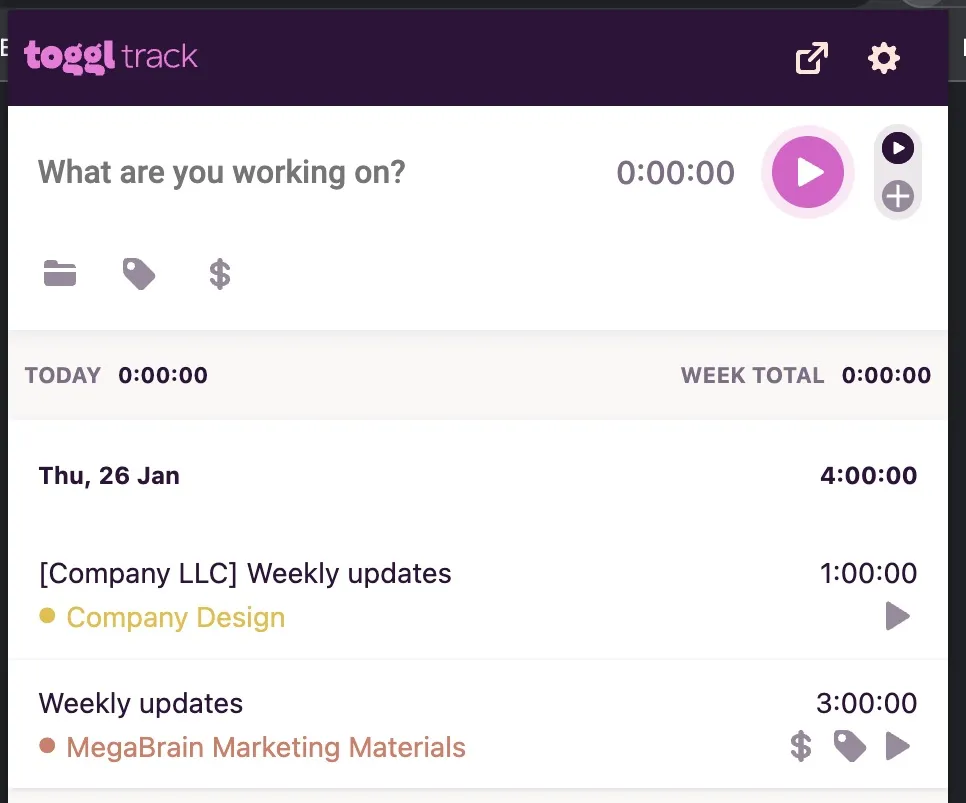This screenshot has height=803, width=966.
Task: Continue the MegaBrain Weekly updates entry
Action: tap(898, 745)
